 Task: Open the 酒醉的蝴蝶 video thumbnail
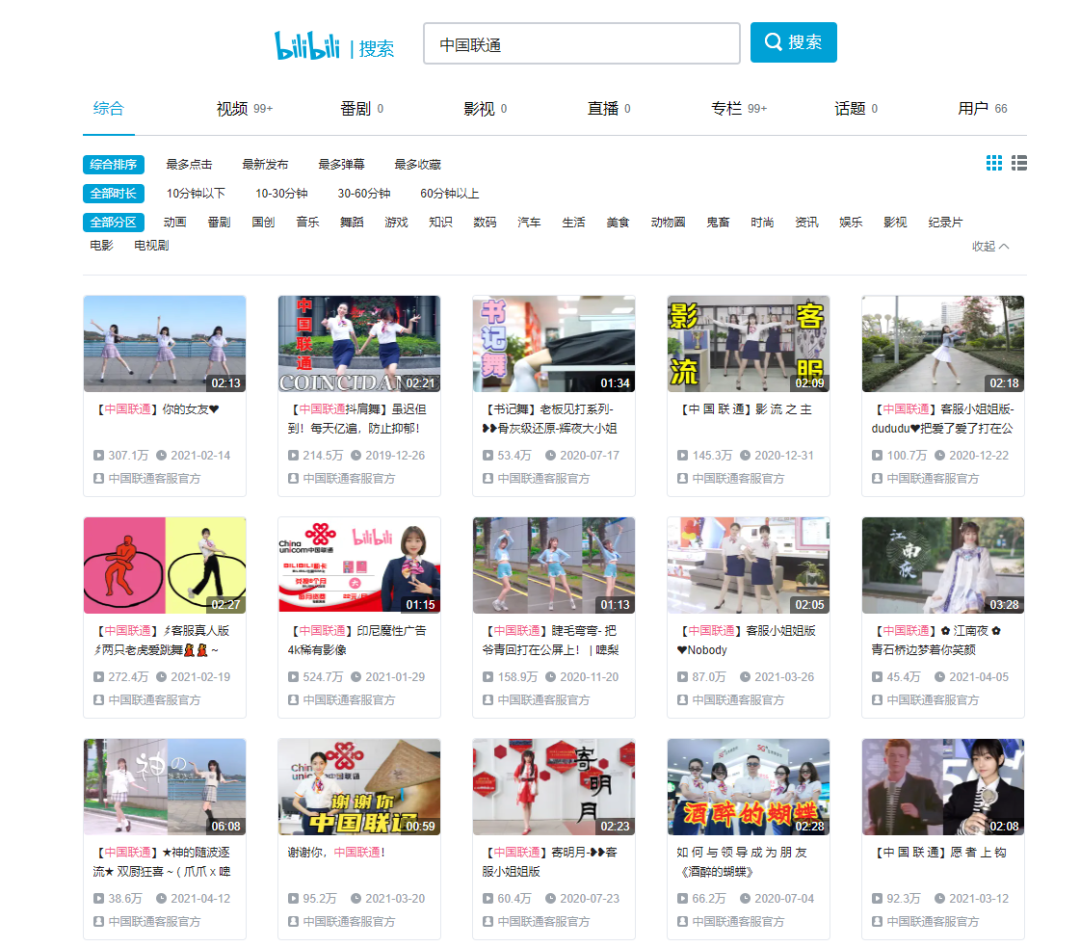point(748,787)
